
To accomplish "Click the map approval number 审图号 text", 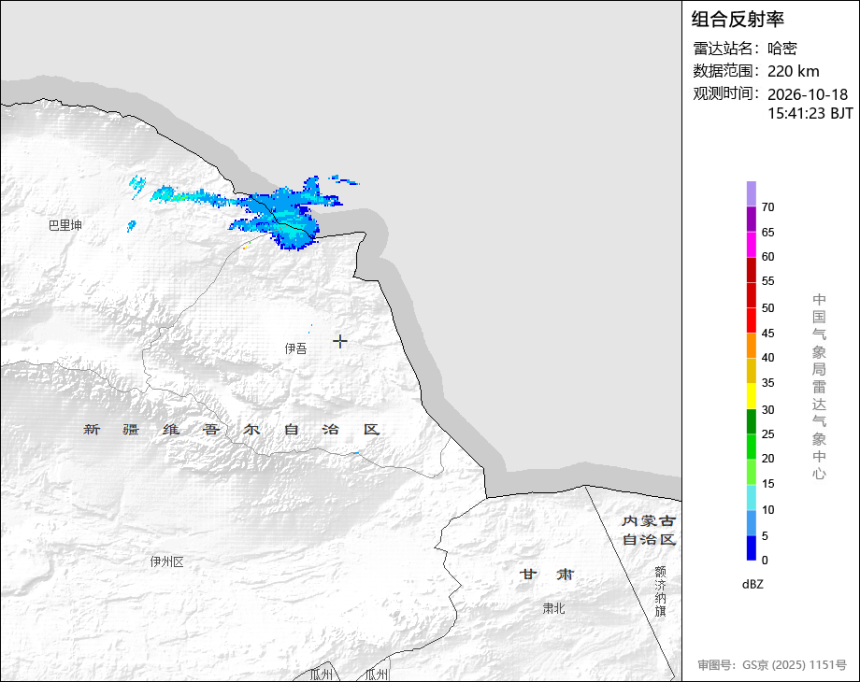I will tap(772, 665).
